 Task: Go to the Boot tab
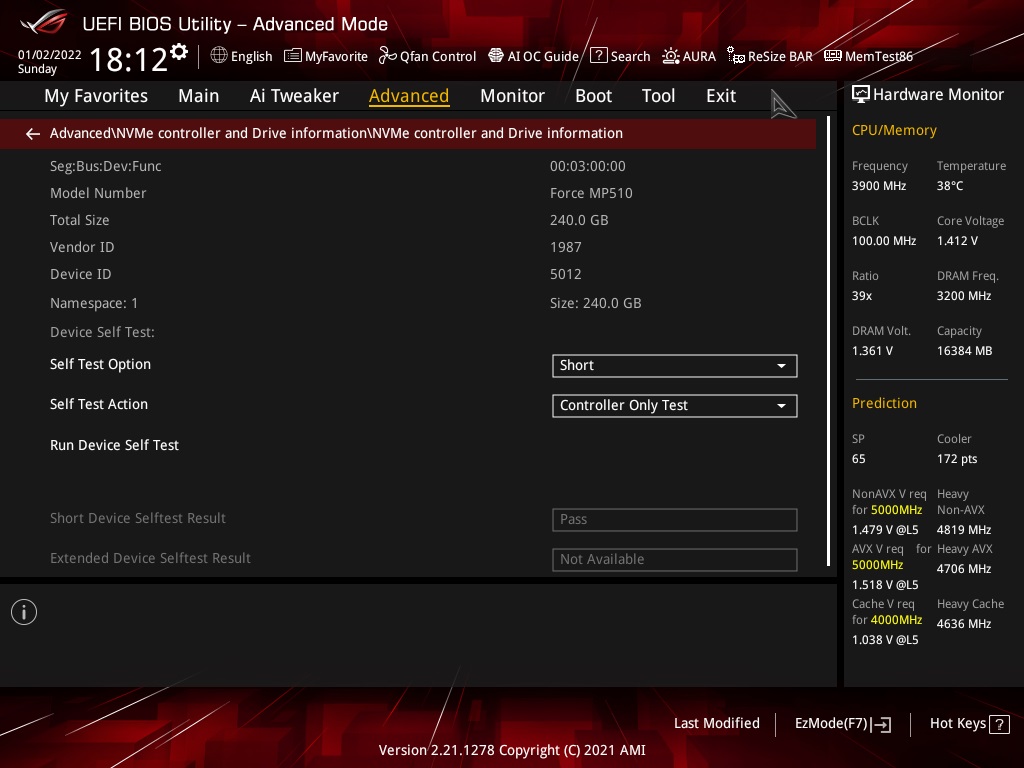tap(593, 96)
